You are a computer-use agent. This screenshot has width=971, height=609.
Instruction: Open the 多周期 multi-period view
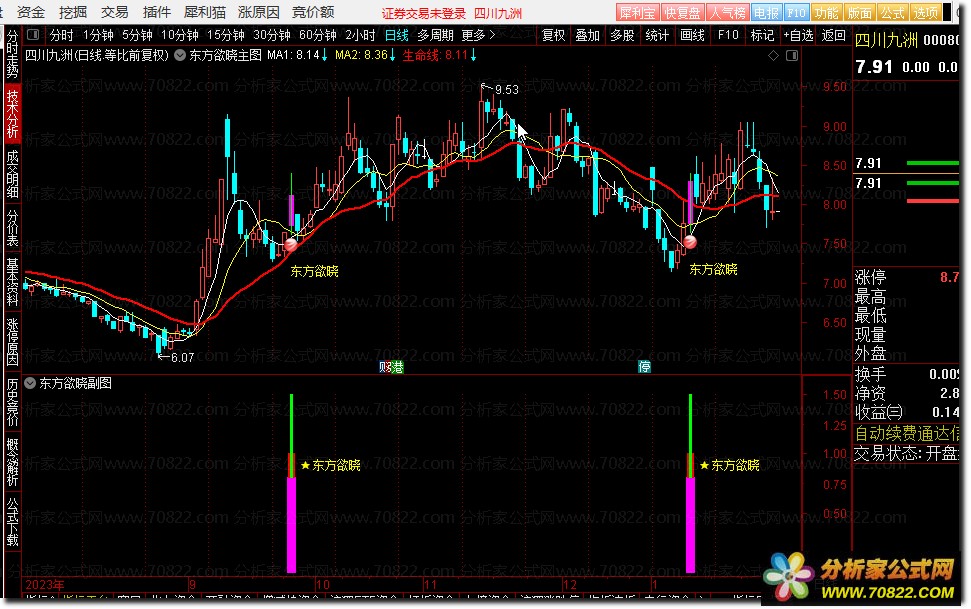point(435,35)
